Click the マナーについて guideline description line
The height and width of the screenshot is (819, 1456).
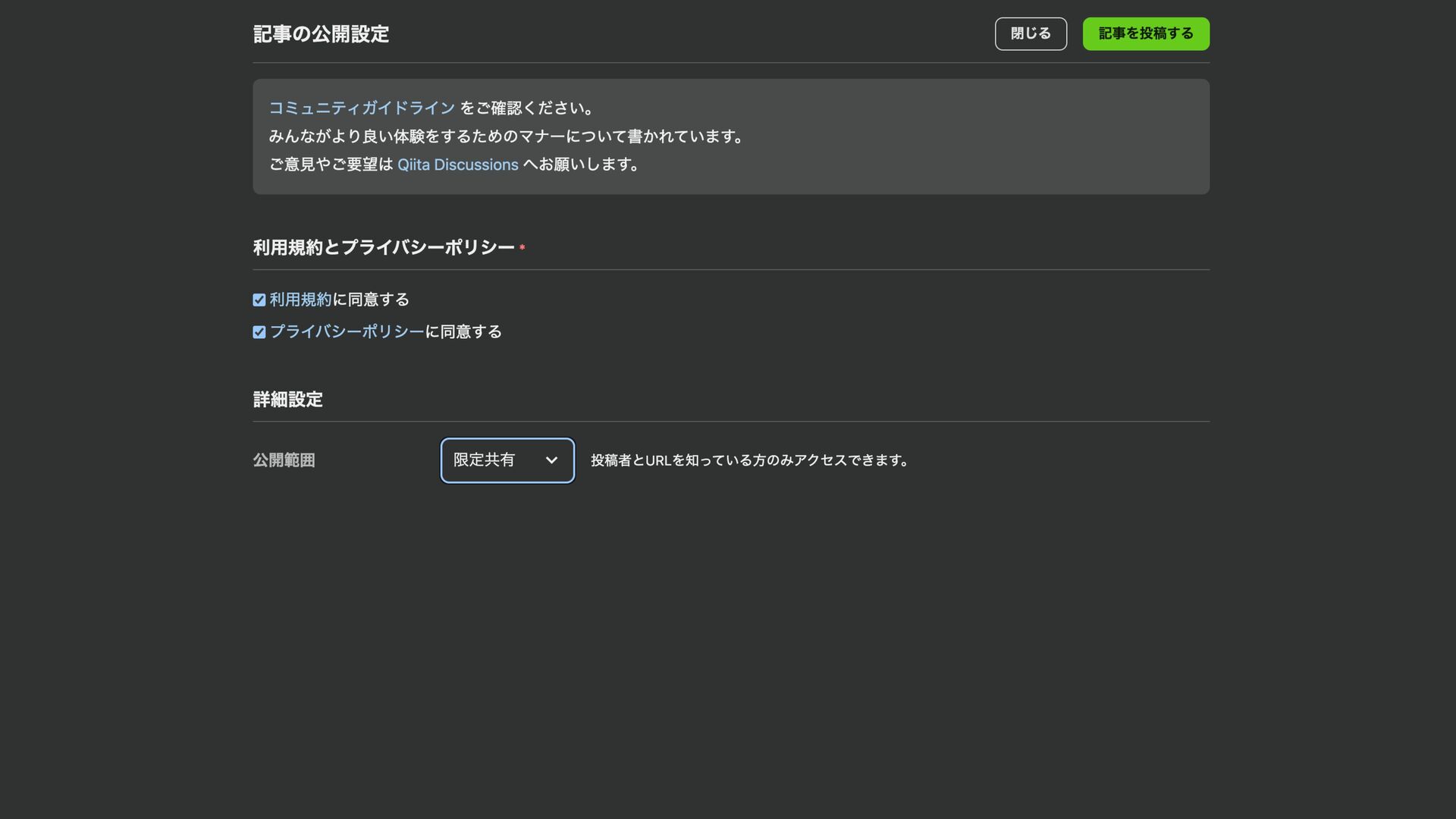point(507,136)
